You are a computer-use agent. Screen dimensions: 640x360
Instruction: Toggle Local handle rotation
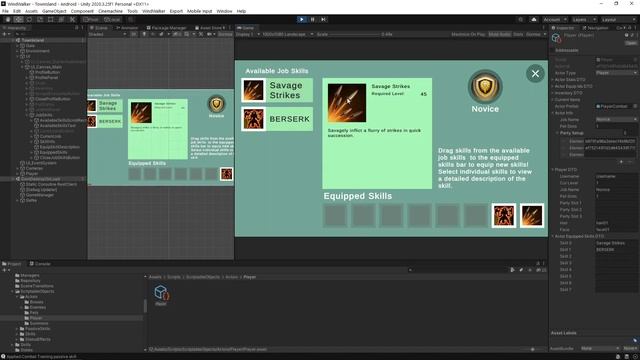pyautogui.click(x=111, y=19)
